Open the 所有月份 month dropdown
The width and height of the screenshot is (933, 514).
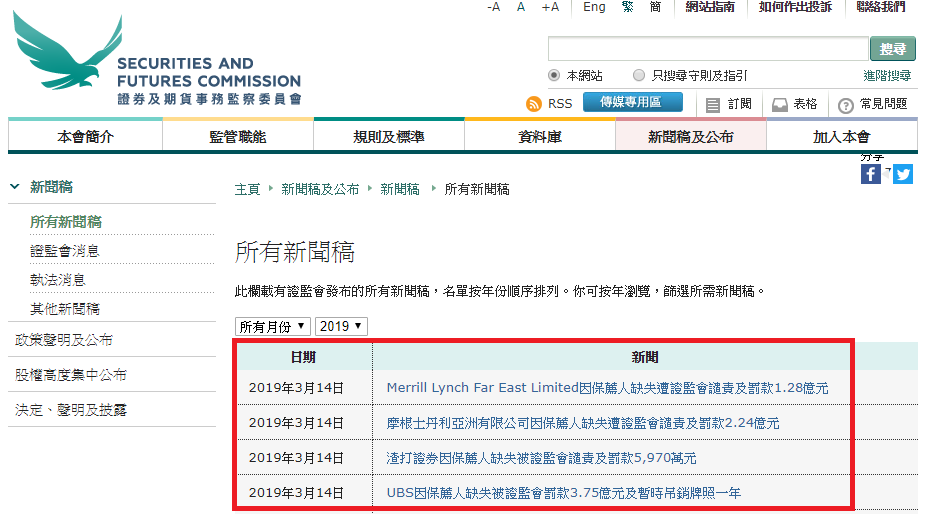[x=273, y=326]
